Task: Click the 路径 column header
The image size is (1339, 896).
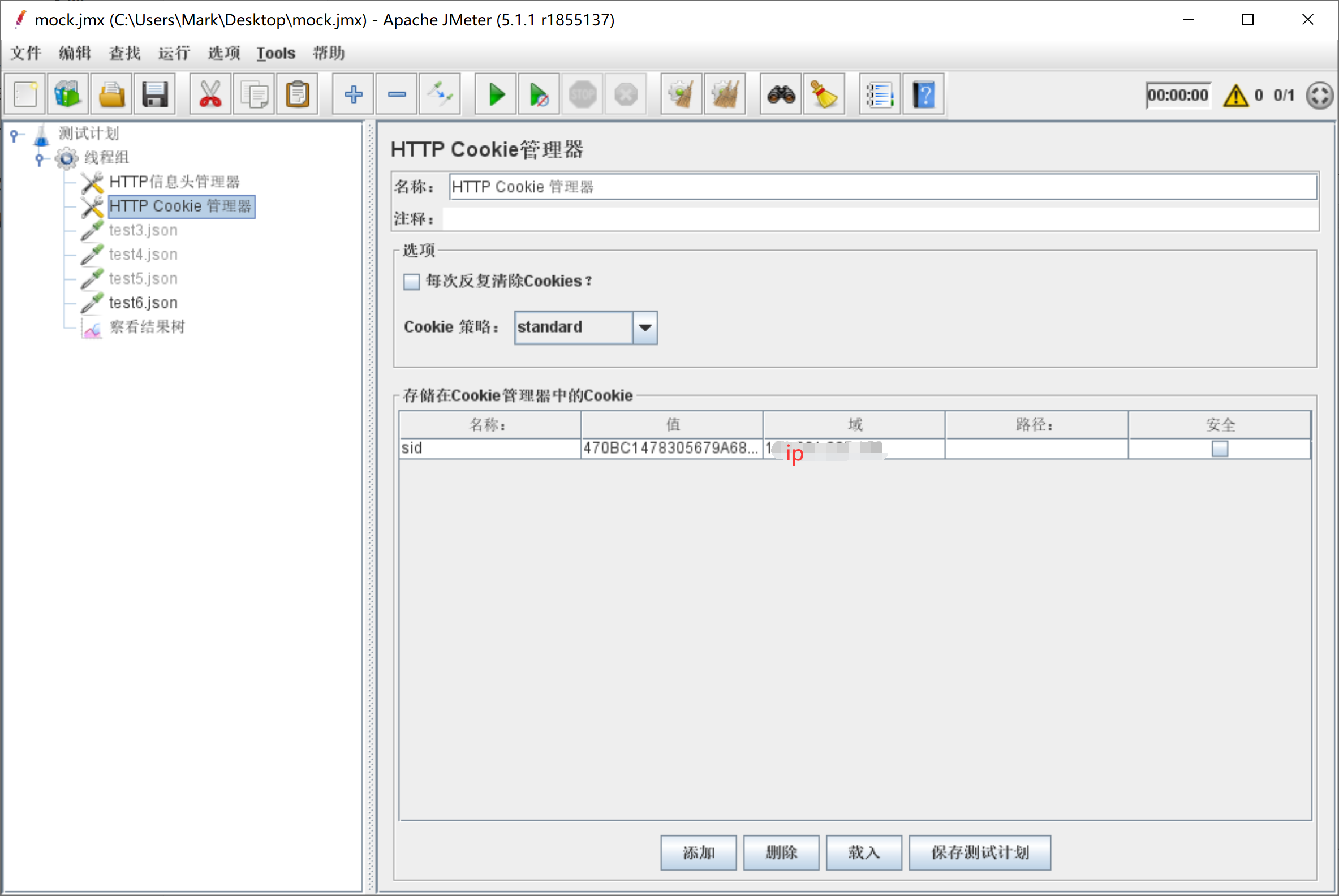Action: click(x=1036, y=425)
